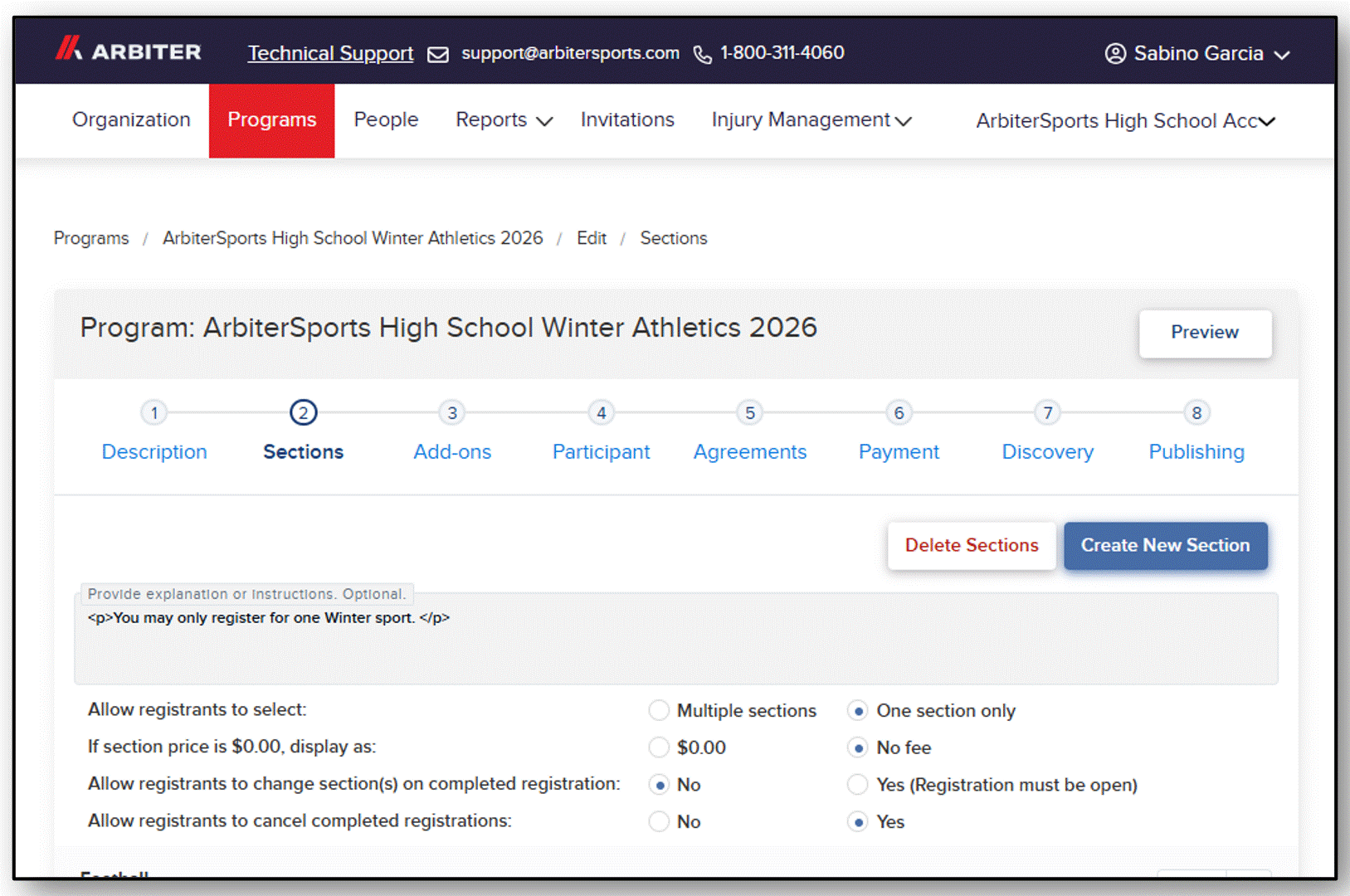The width and height of the screenshot is (1350, 896).
Task: Open the Programs tab
Action: tap(271, 120)
